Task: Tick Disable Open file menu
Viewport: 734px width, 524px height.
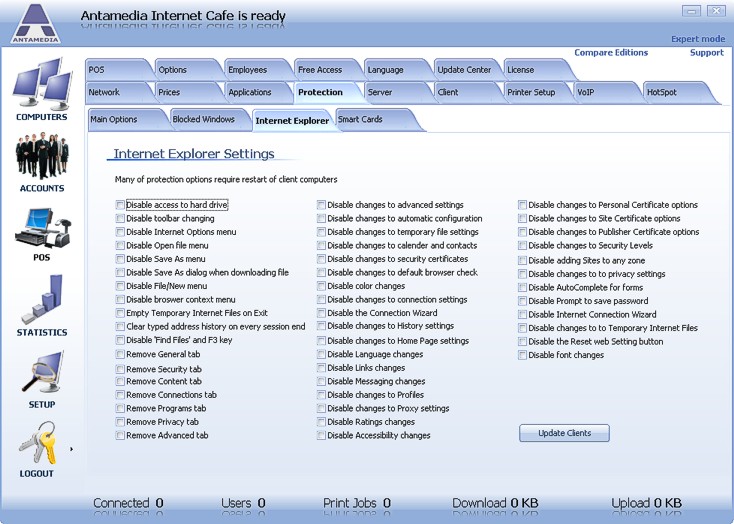Action: pyautogui.click(x=120, y=246)
